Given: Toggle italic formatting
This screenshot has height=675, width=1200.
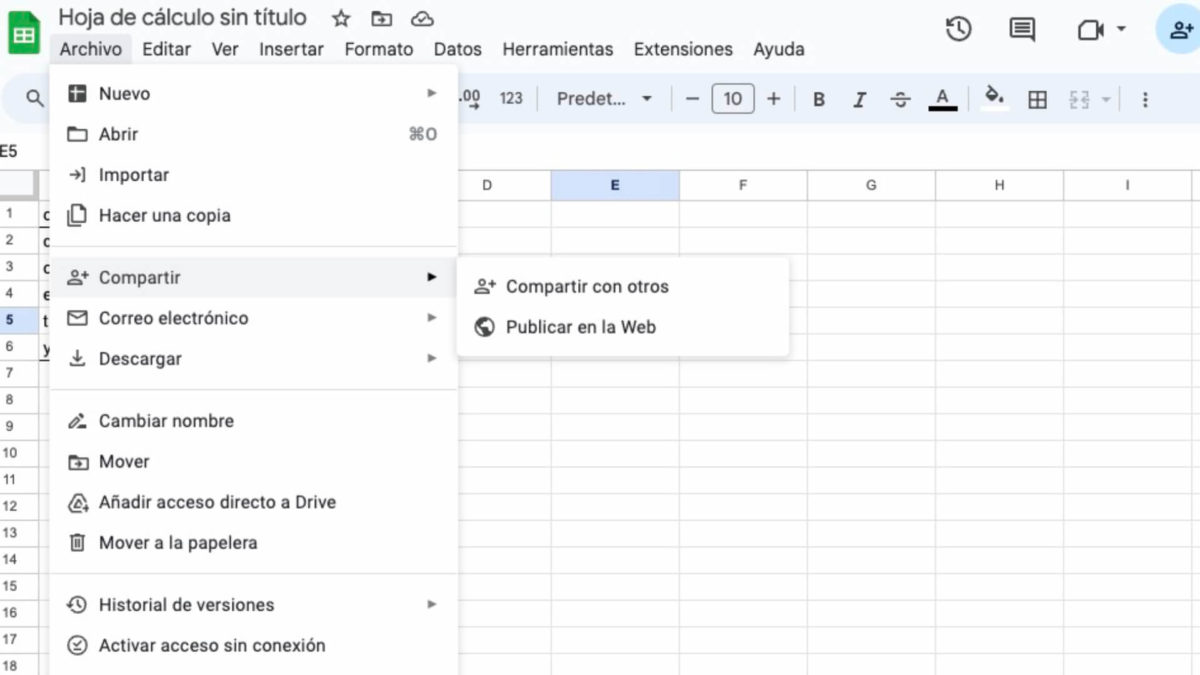Looking at the screenshot, I should click(x=859, y=99).
